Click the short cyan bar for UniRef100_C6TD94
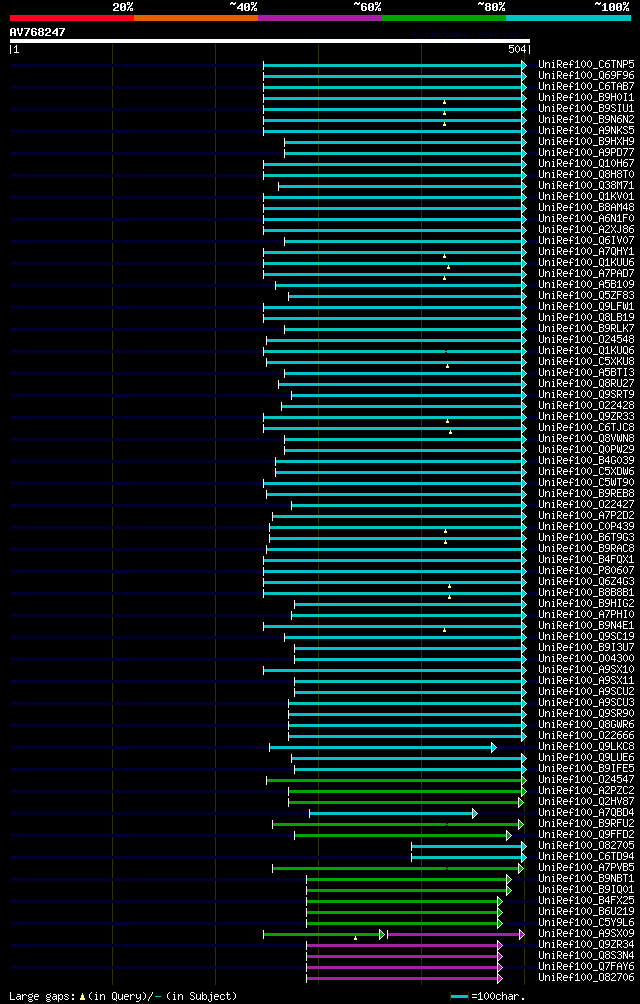640x1004 pixels. [469, 858]
